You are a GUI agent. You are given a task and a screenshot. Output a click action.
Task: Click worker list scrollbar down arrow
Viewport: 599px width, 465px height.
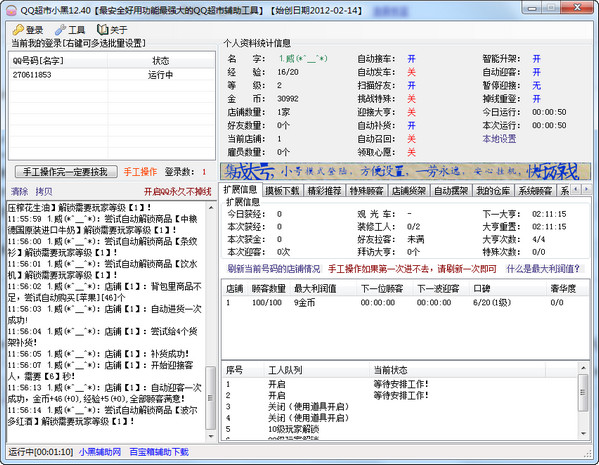[583, 434]
